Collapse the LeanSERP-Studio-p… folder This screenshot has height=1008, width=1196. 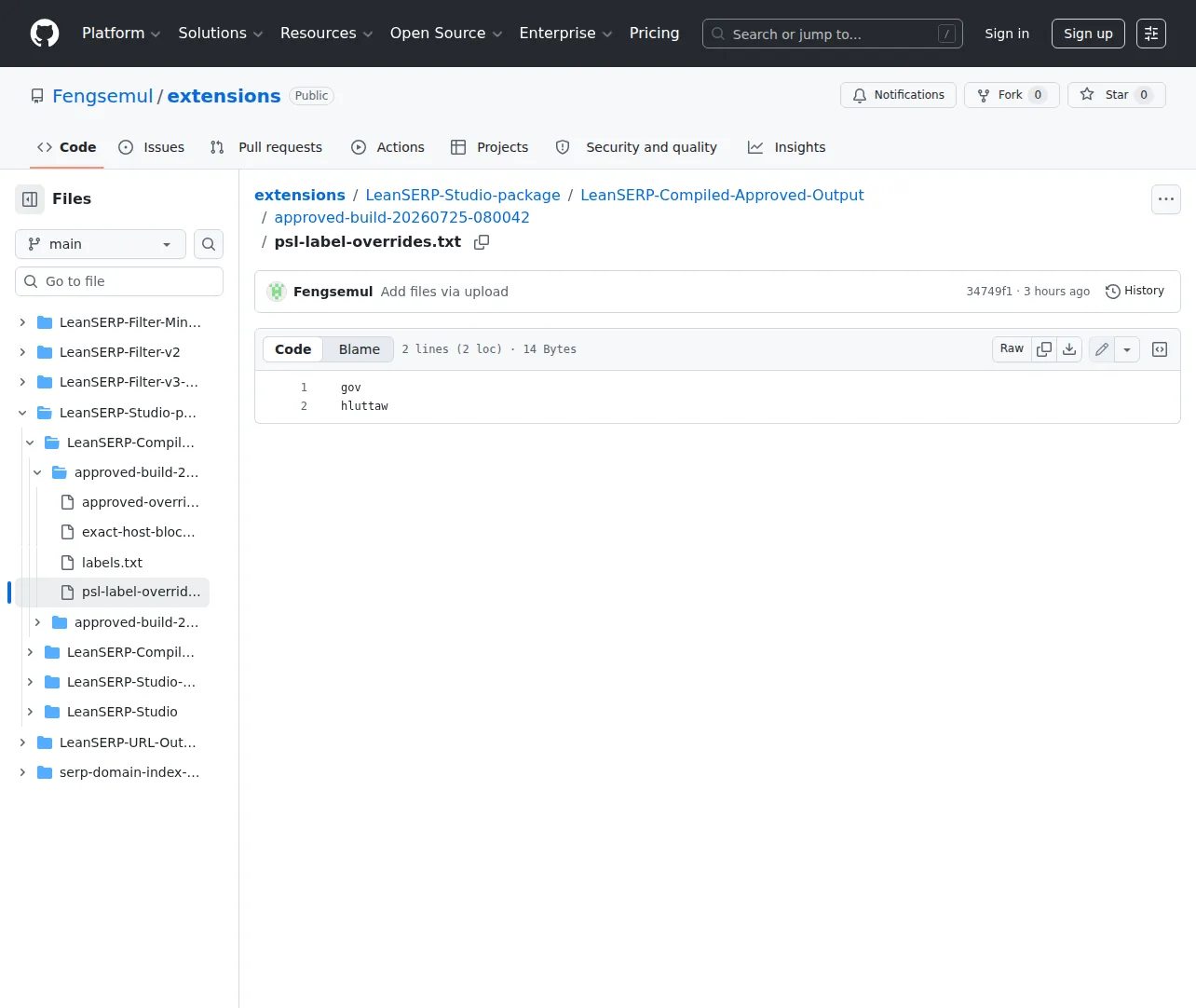coord(22,413)
